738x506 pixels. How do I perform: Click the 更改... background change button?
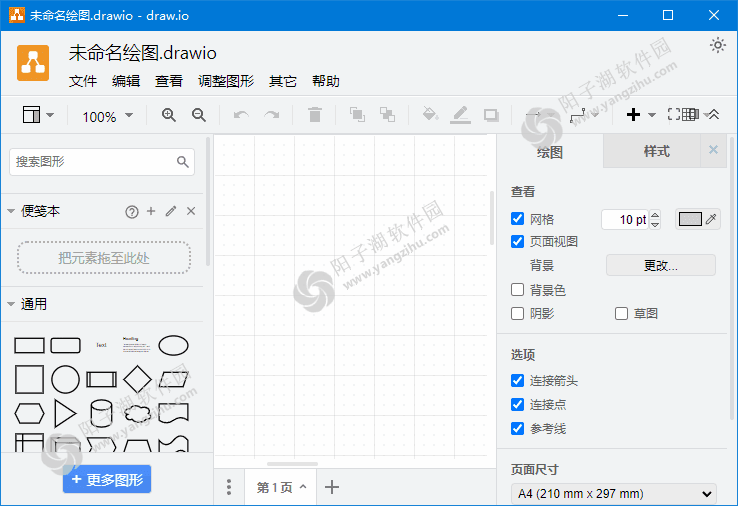[x=661, y=265]
